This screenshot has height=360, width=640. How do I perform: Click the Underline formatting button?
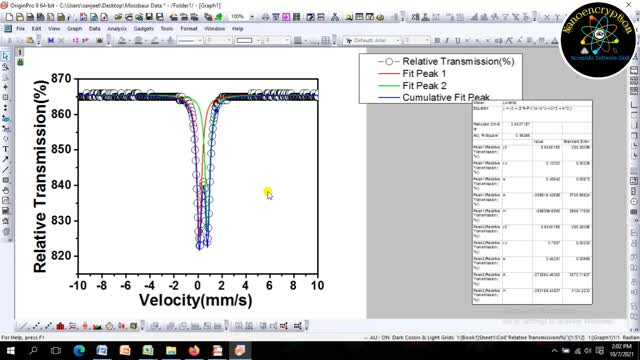click(458, 40)
